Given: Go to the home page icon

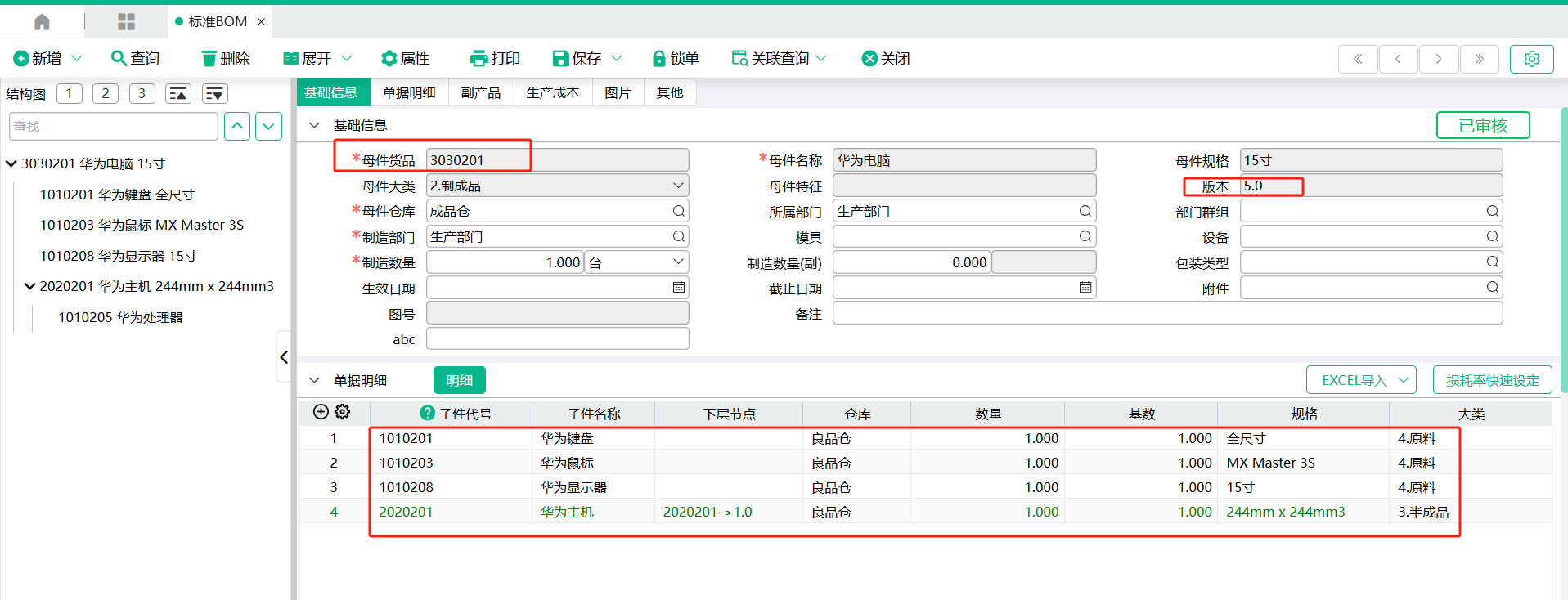Looking at the screenshot, I should (x=42, y=21).
